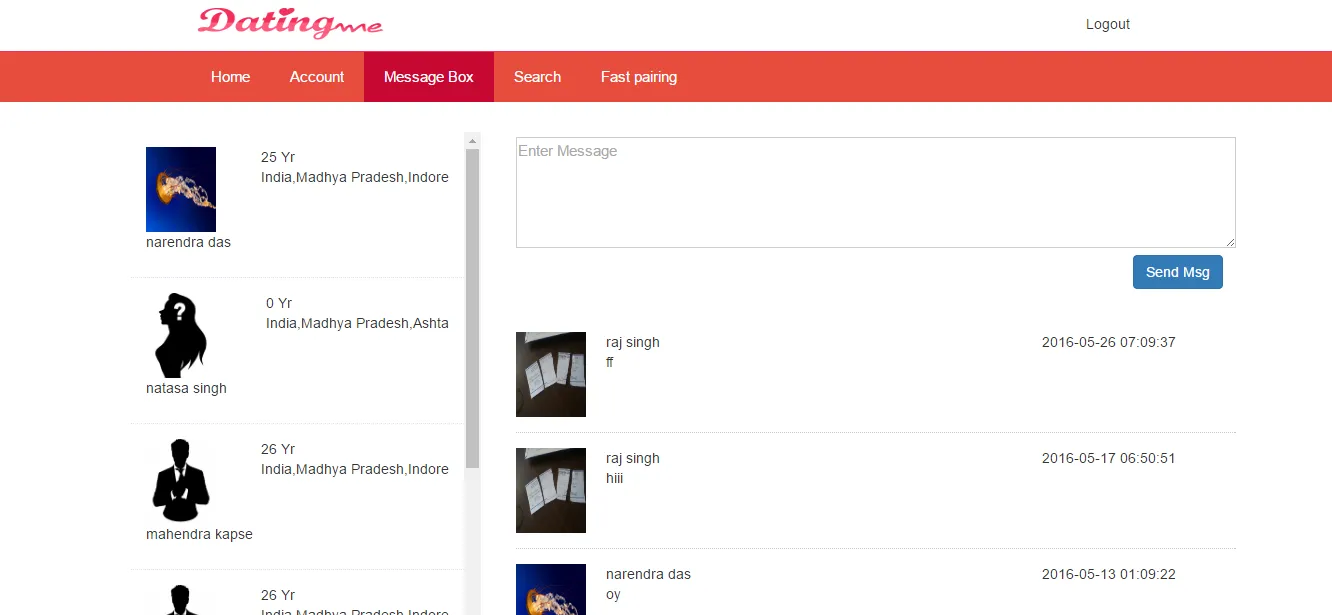This screenshot has width=1332, height=615.
Task: Select the narendra das contact name
Action: click(188, 242)
